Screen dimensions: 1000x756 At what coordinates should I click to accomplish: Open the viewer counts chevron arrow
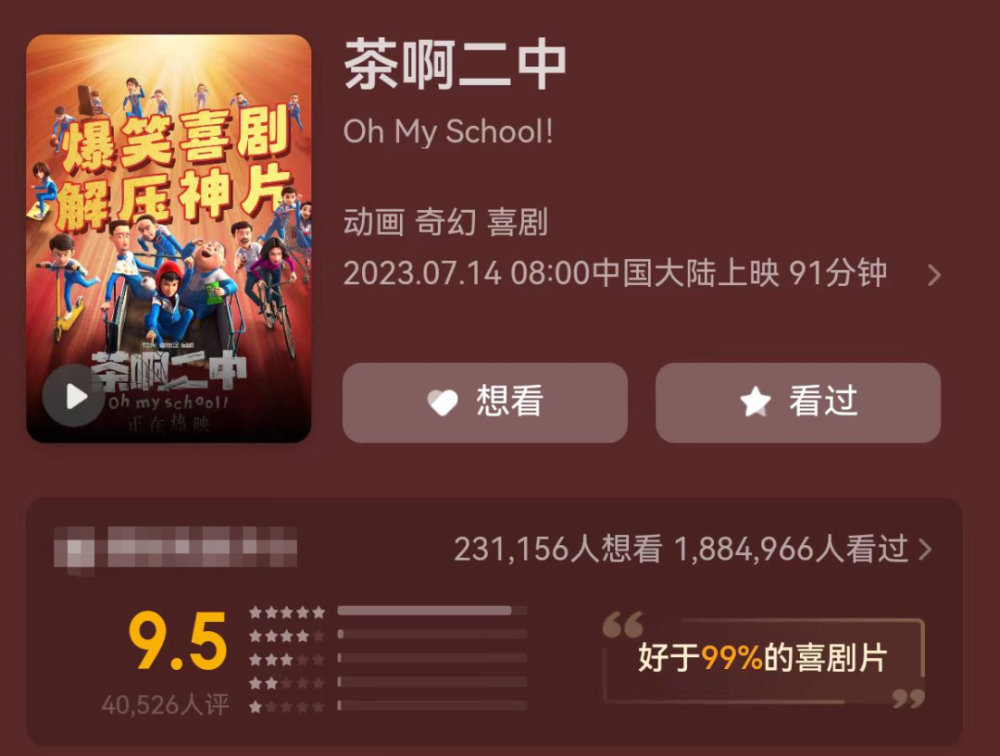coord(925,549)
